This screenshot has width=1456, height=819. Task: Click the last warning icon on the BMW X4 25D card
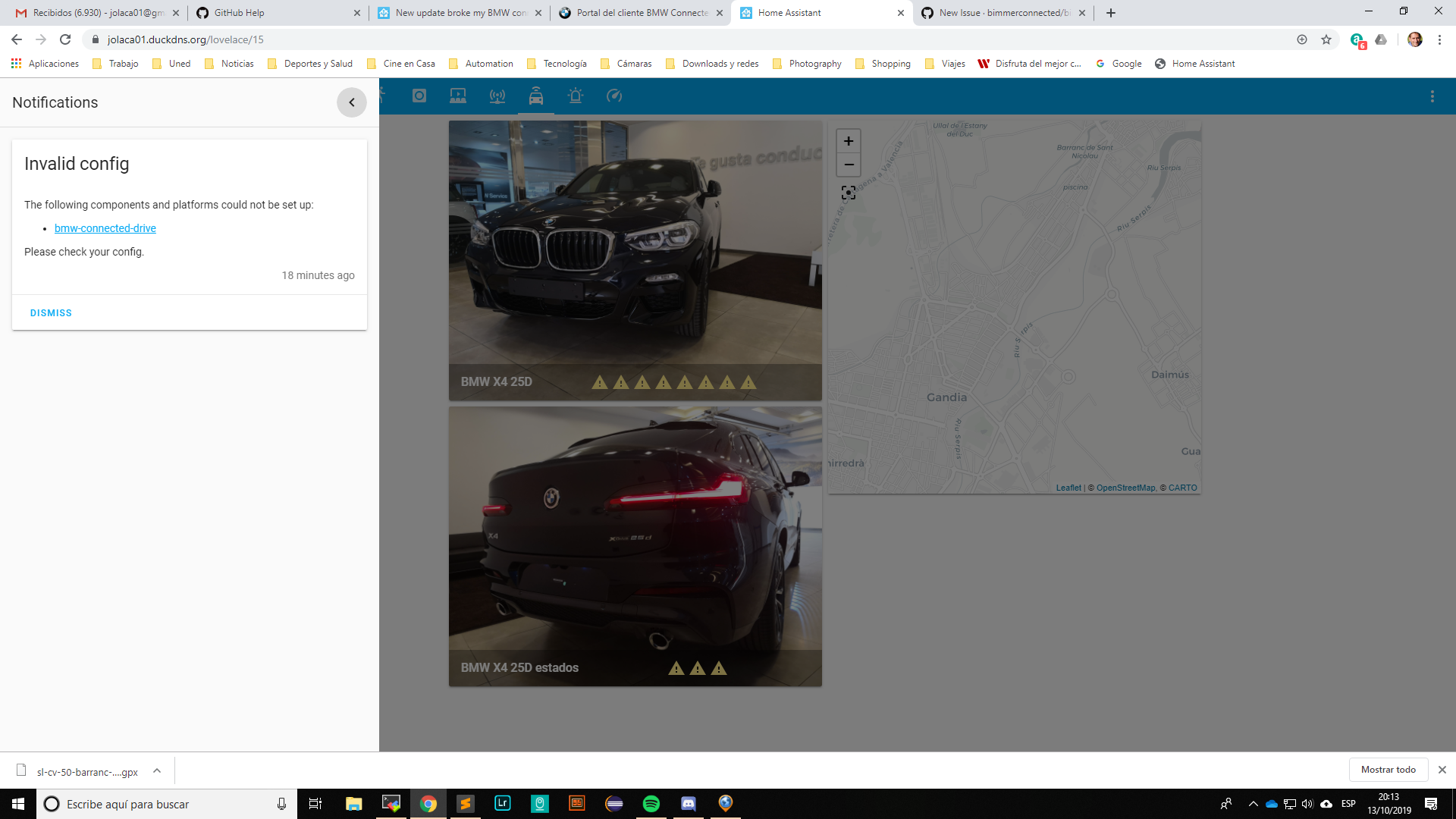(x=748, y=382)
